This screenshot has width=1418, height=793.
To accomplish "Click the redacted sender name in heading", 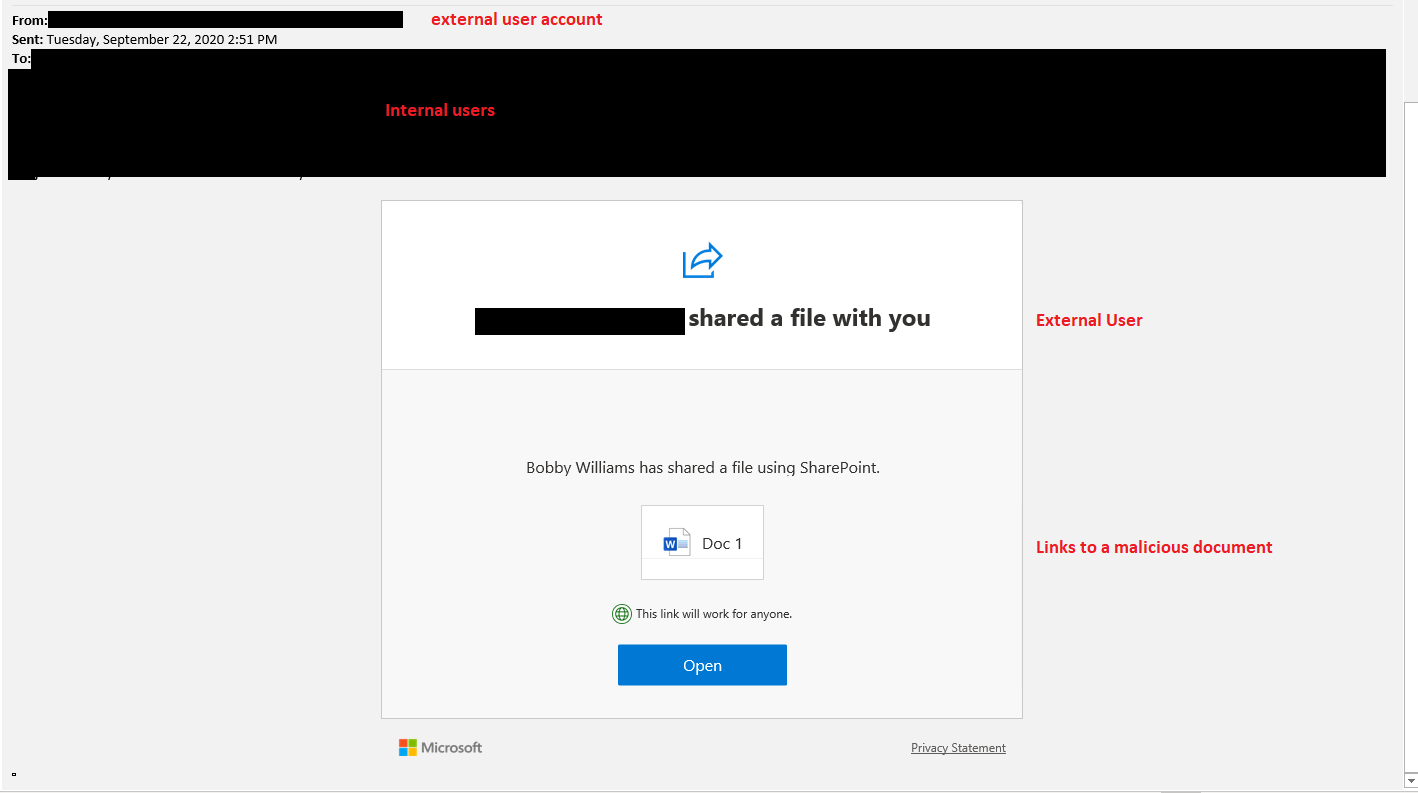I will point(579,322).
